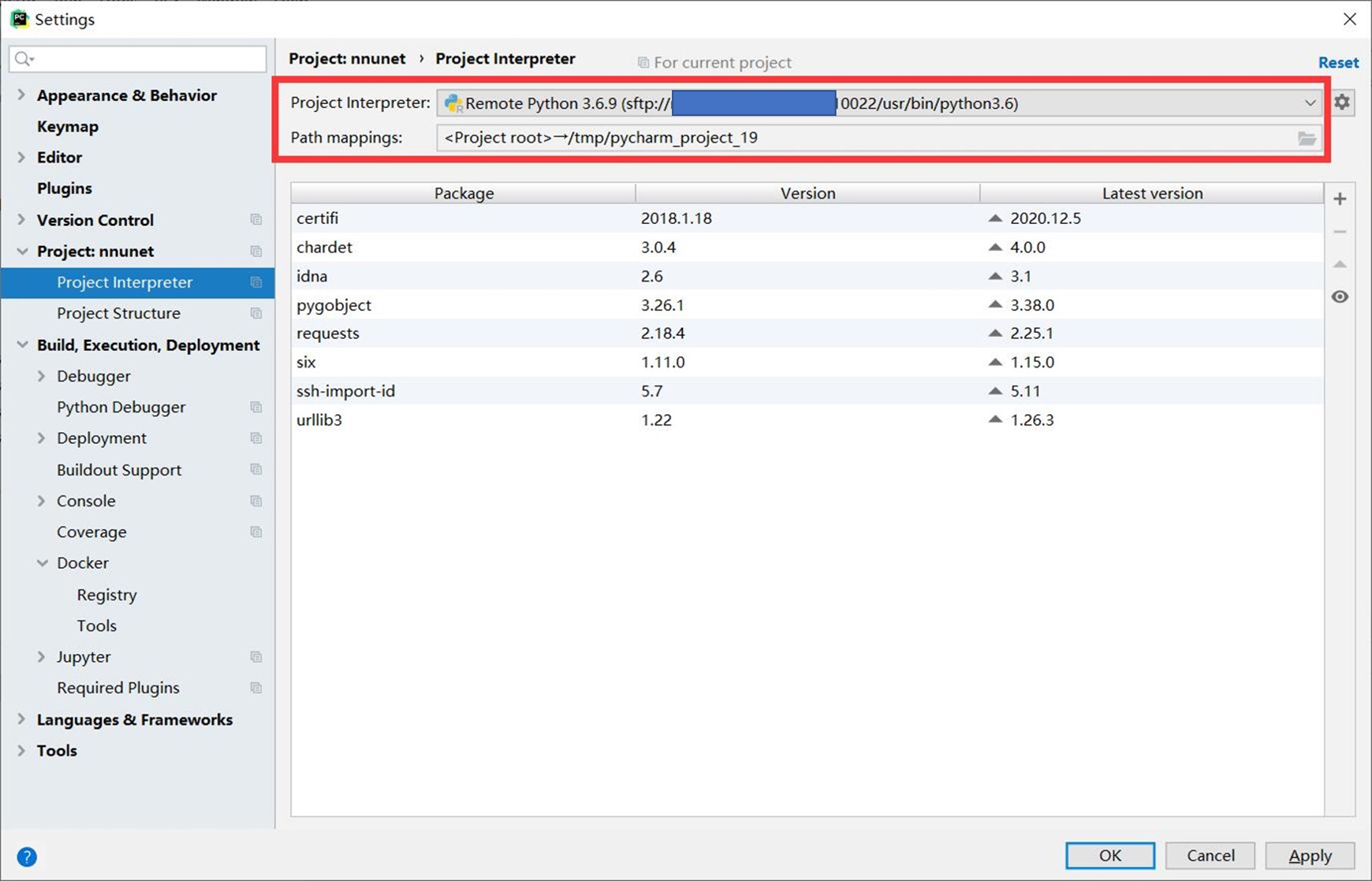Click the project-level icon beside Required Plugins
This screenshot has height=881, width=1372.
click(x=255, y=688)
